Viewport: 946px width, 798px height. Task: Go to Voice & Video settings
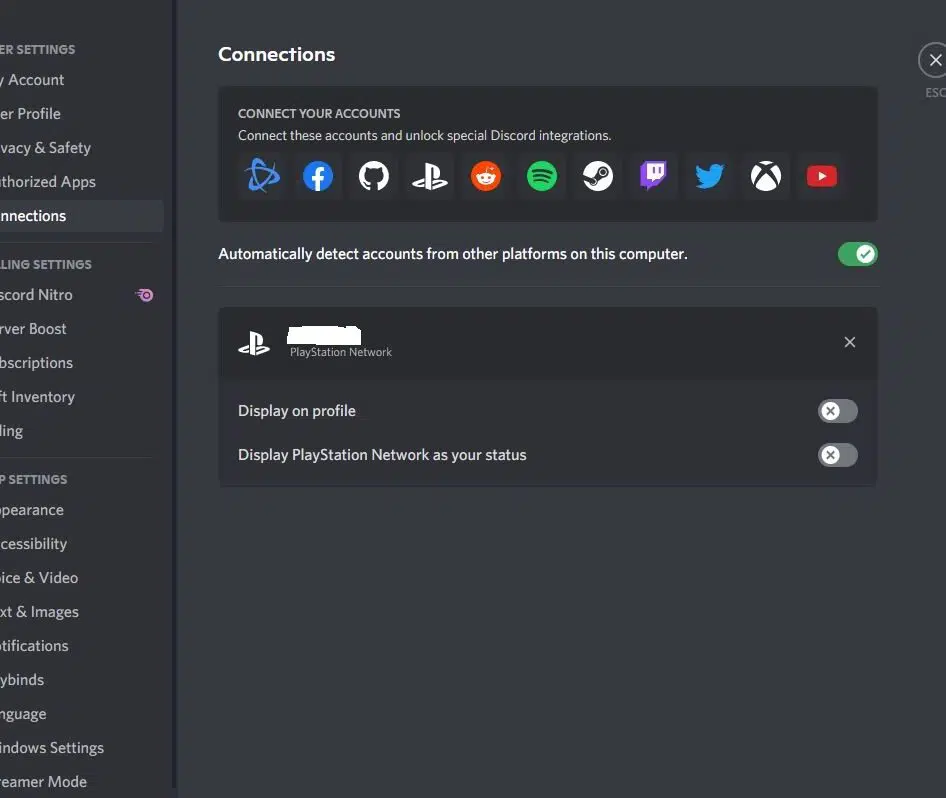(x=79, y=578)
